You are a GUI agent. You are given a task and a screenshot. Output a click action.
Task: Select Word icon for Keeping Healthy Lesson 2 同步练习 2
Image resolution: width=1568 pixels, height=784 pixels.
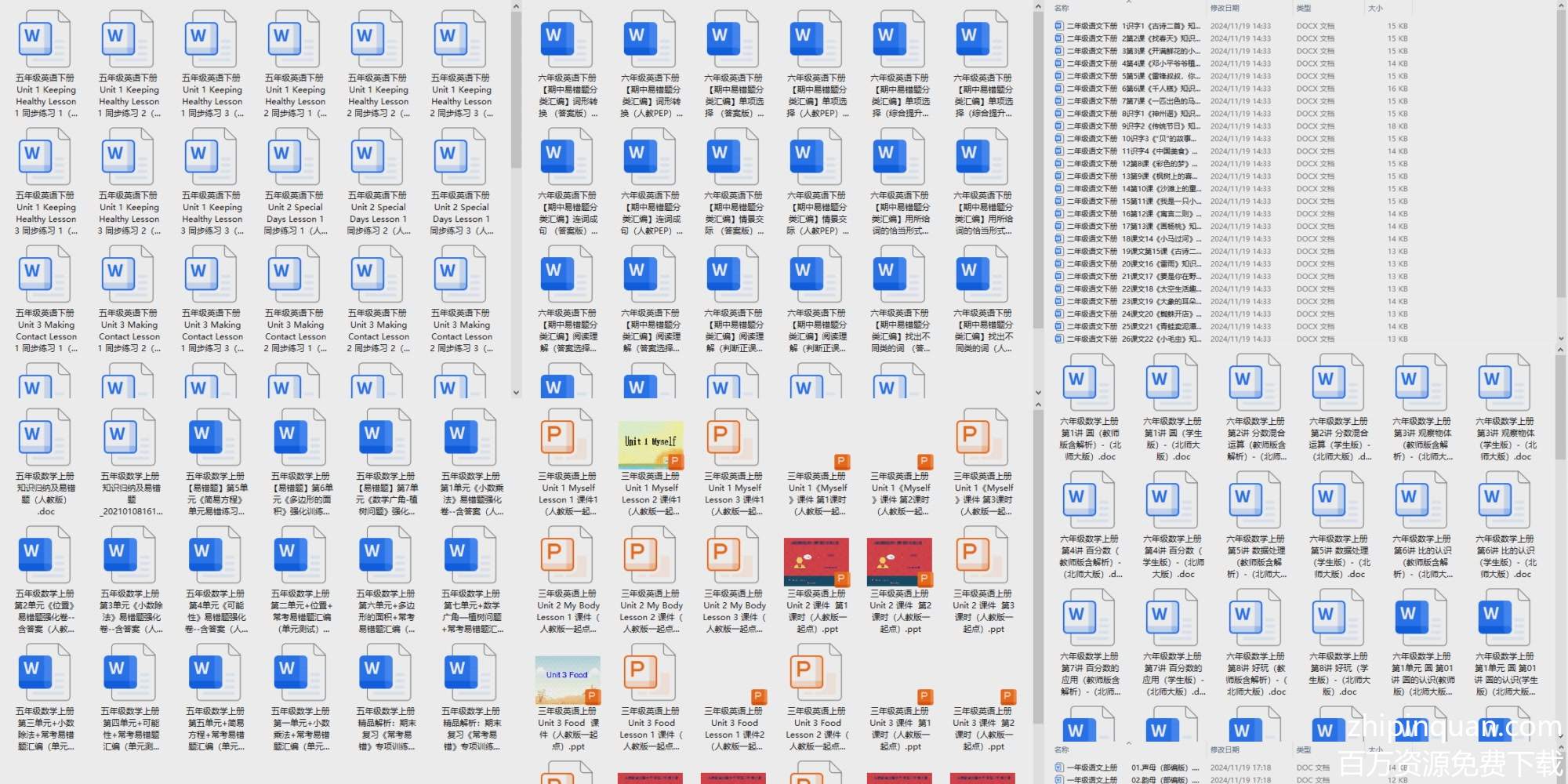pos(378,39)
